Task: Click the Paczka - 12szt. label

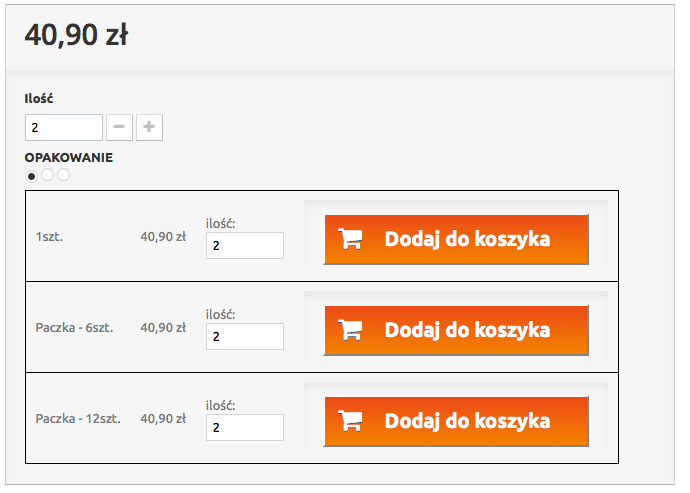Action: point(78,419)
